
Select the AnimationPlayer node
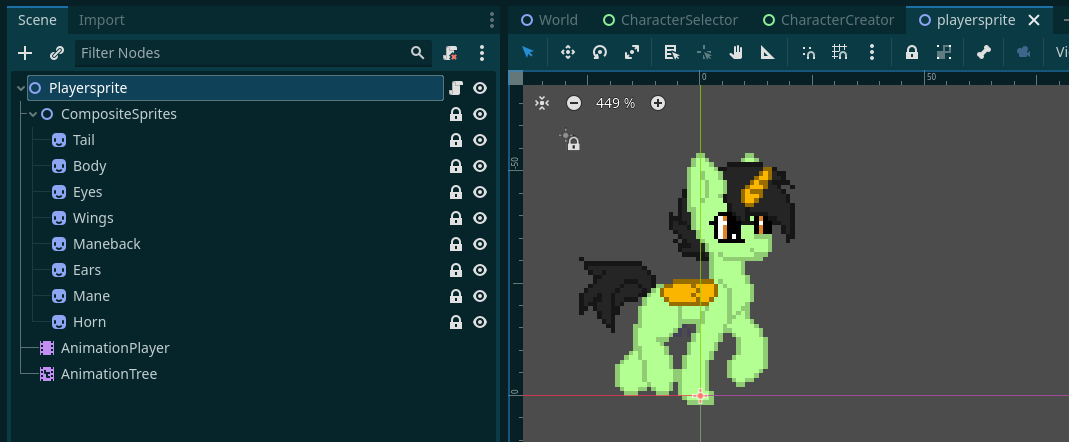[115, 348]
